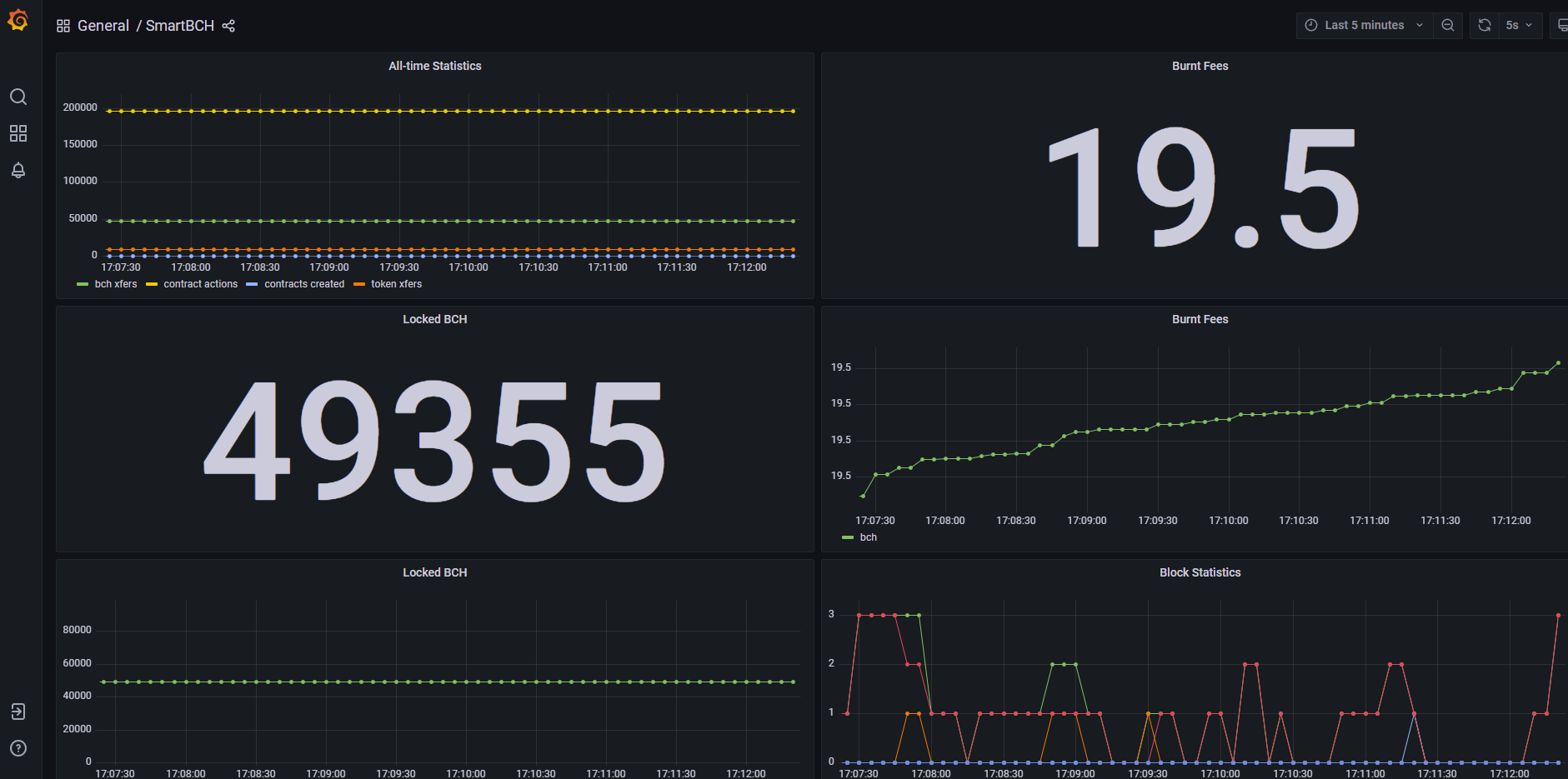This screenshot has height=779, width=1568.
Task: Click the zoom out time range icon
Action: (1448, 25)
